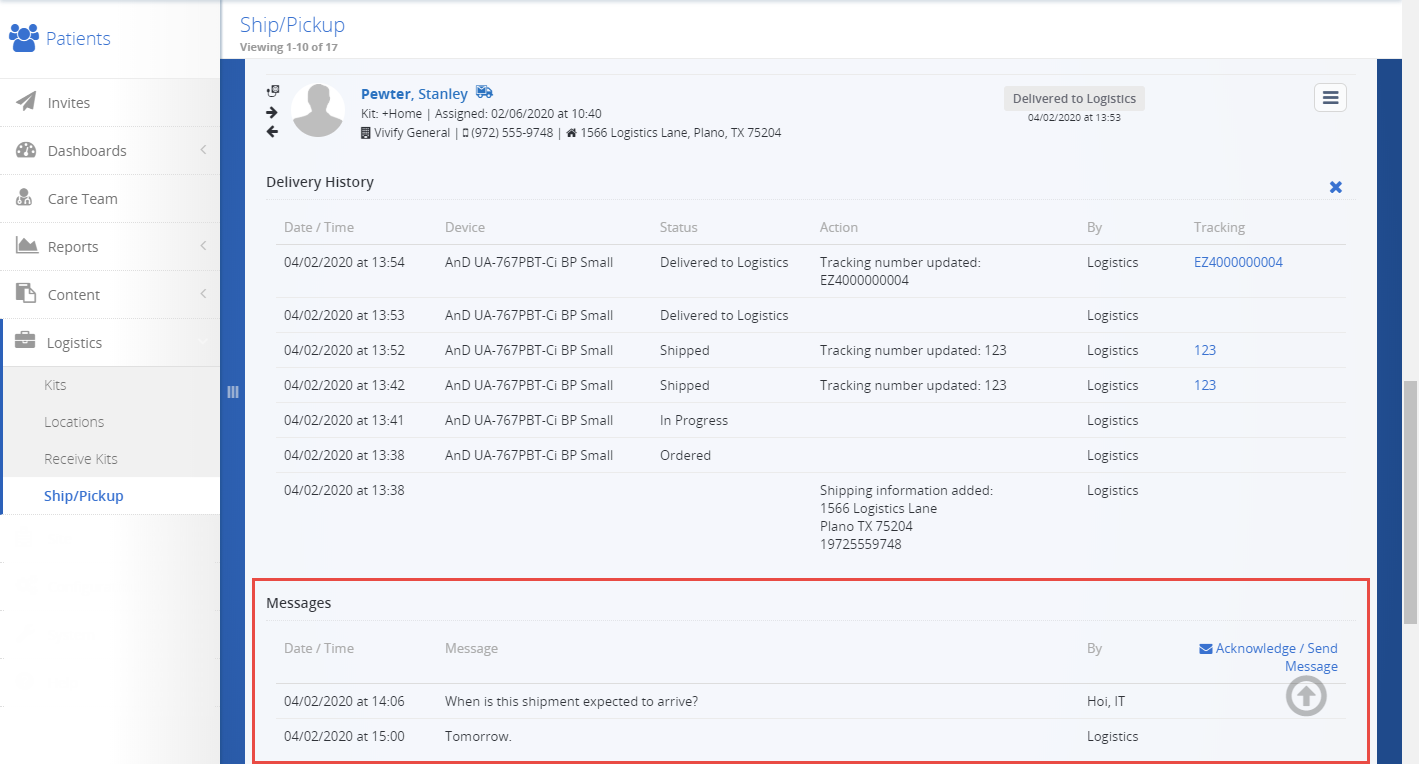
Task: Click the page vertical scrollbar
Action: pos(1410,500)
